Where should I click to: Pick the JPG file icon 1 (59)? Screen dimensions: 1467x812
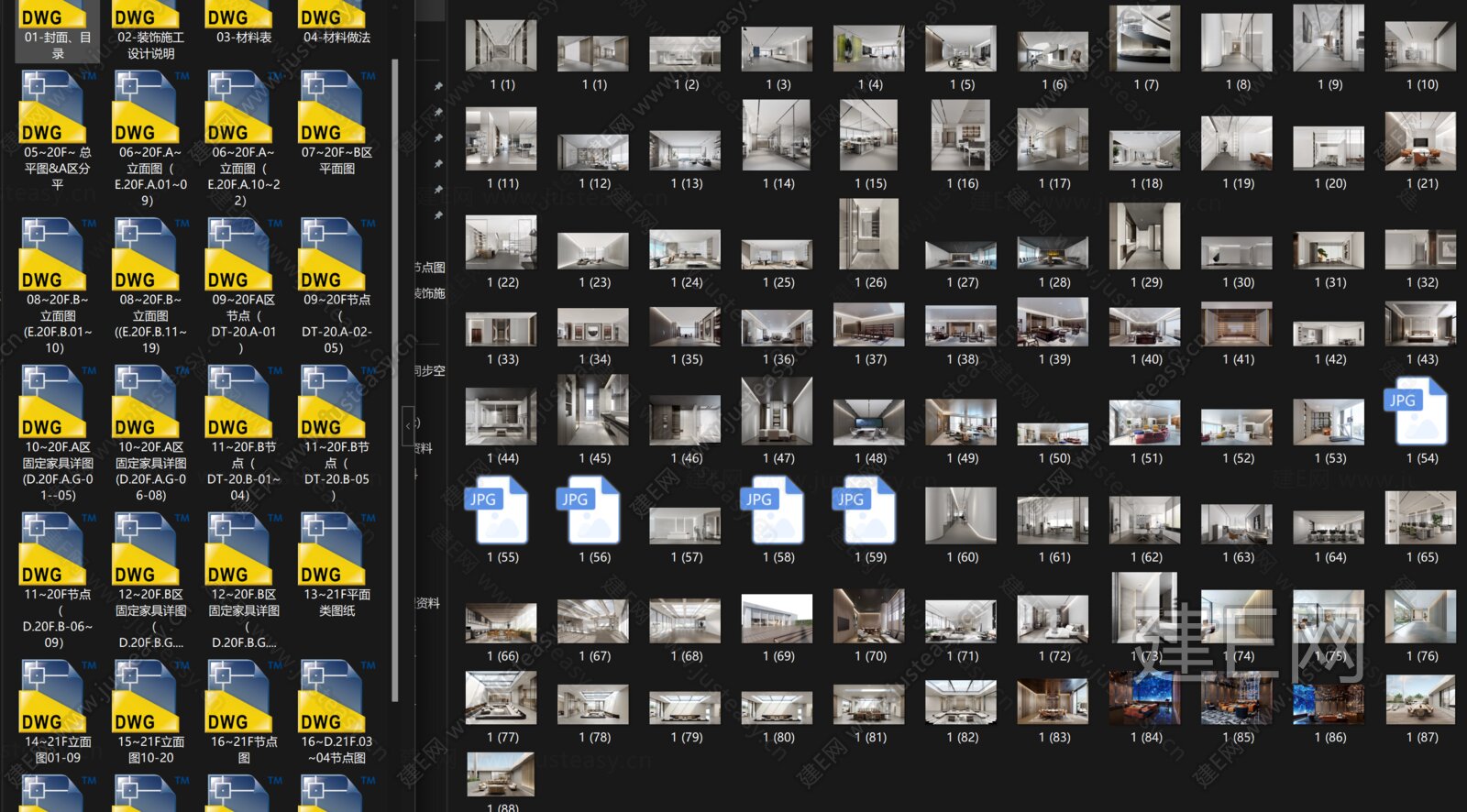[864, 510]
